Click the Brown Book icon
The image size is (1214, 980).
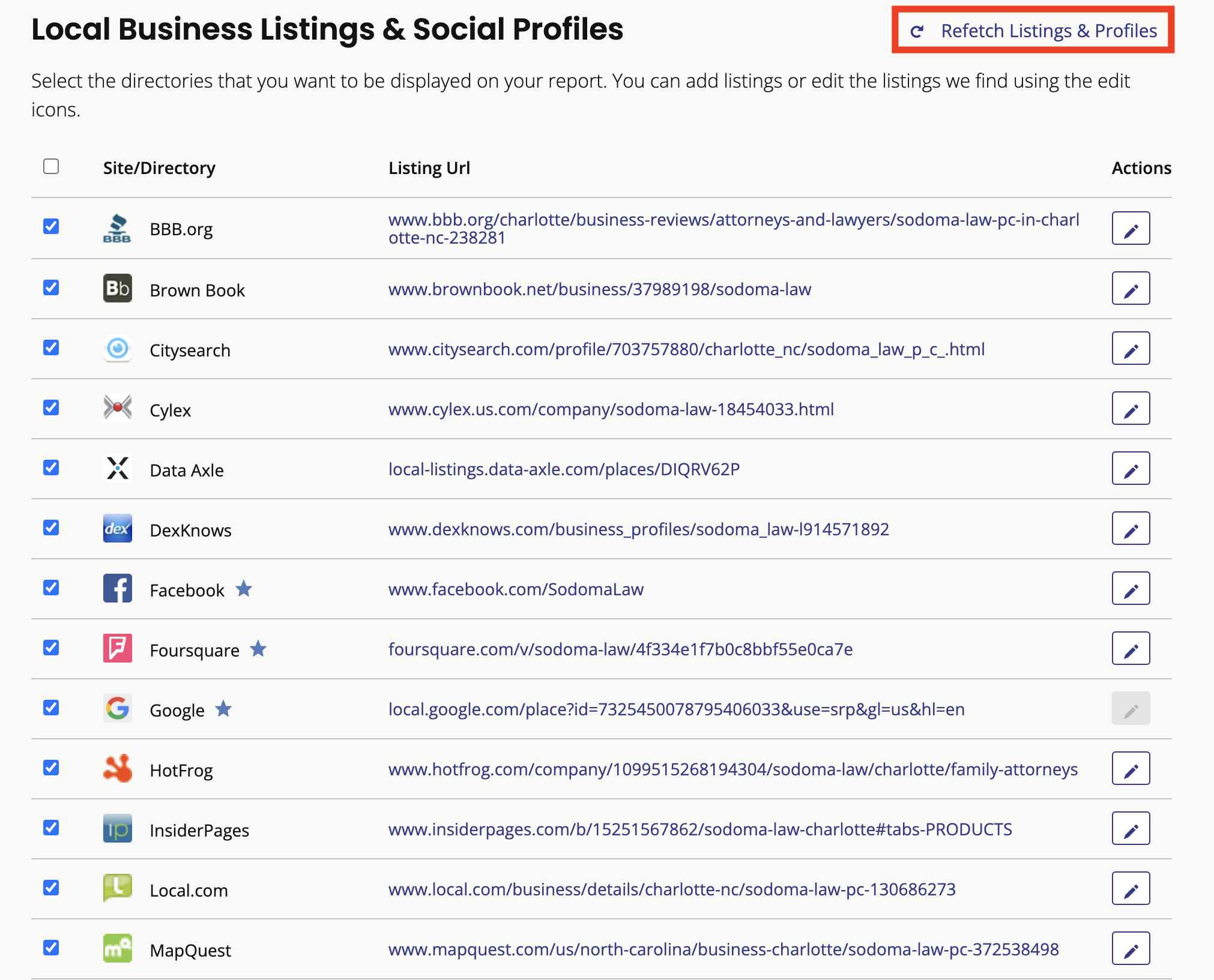(x=118, y=289)
